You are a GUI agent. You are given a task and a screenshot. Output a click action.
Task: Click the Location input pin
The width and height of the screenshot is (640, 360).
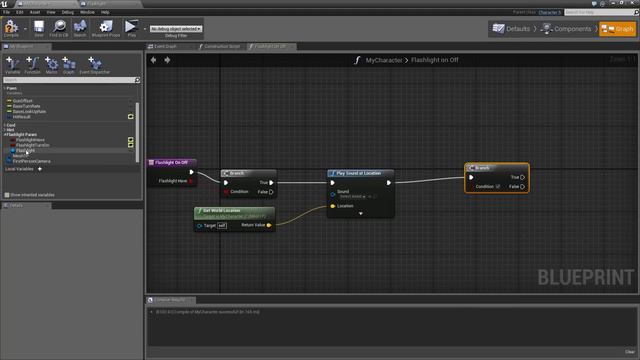pos(333,206)
